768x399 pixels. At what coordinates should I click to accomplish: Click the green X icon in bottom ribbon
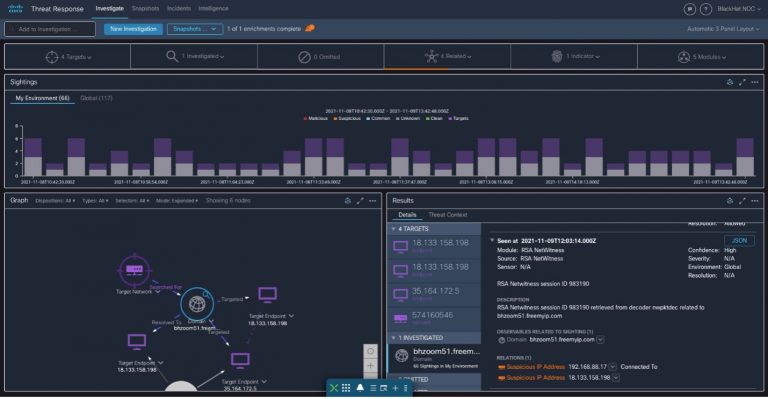click(334, 388)
